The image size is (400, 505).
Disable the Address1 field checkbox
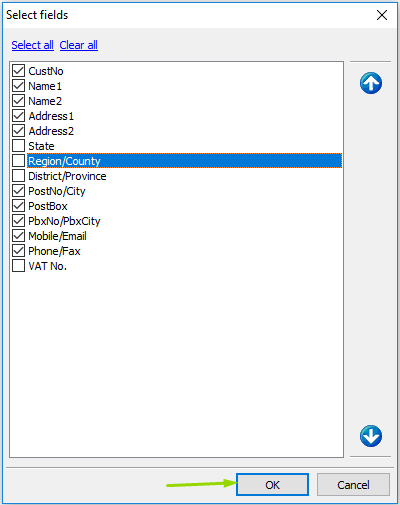[19, 116]
